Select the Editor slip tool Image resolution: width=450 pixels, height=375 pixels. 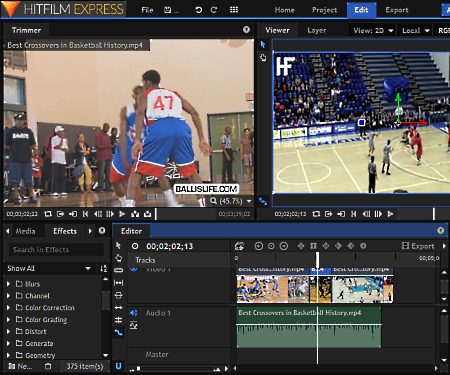pyautogui.click(x=118, y=283)
